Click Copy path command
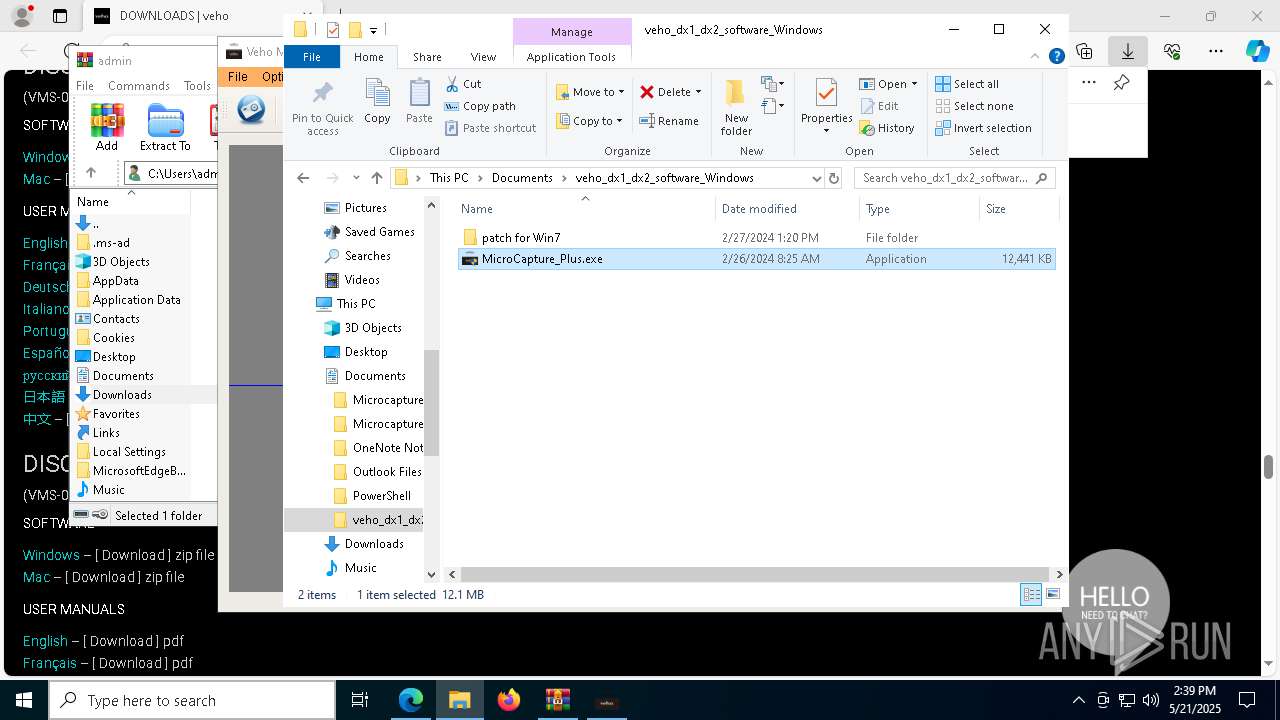 coord(480,106)
